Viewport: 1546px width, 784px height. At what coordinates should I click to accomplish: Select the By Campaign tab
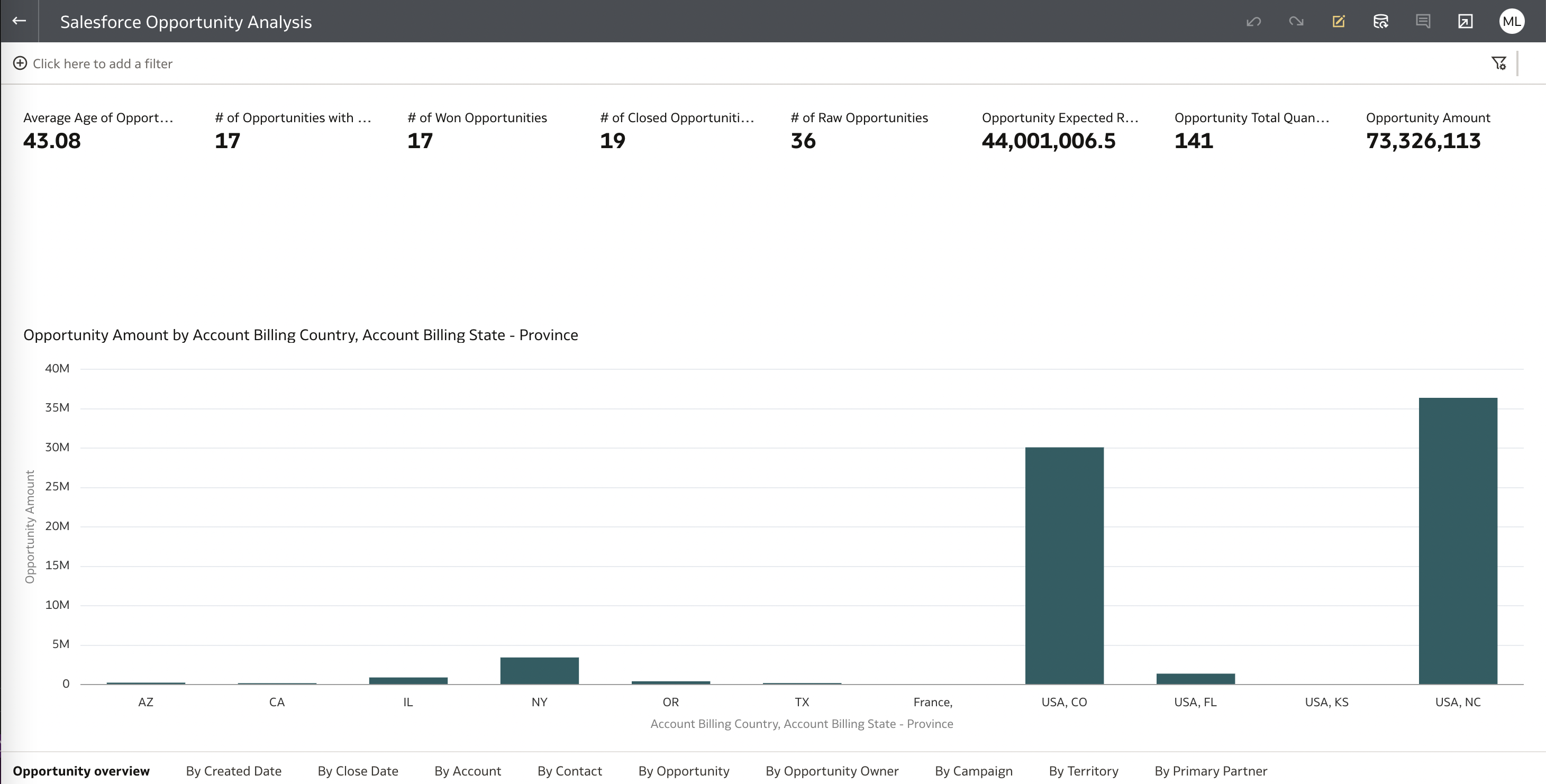974,771
